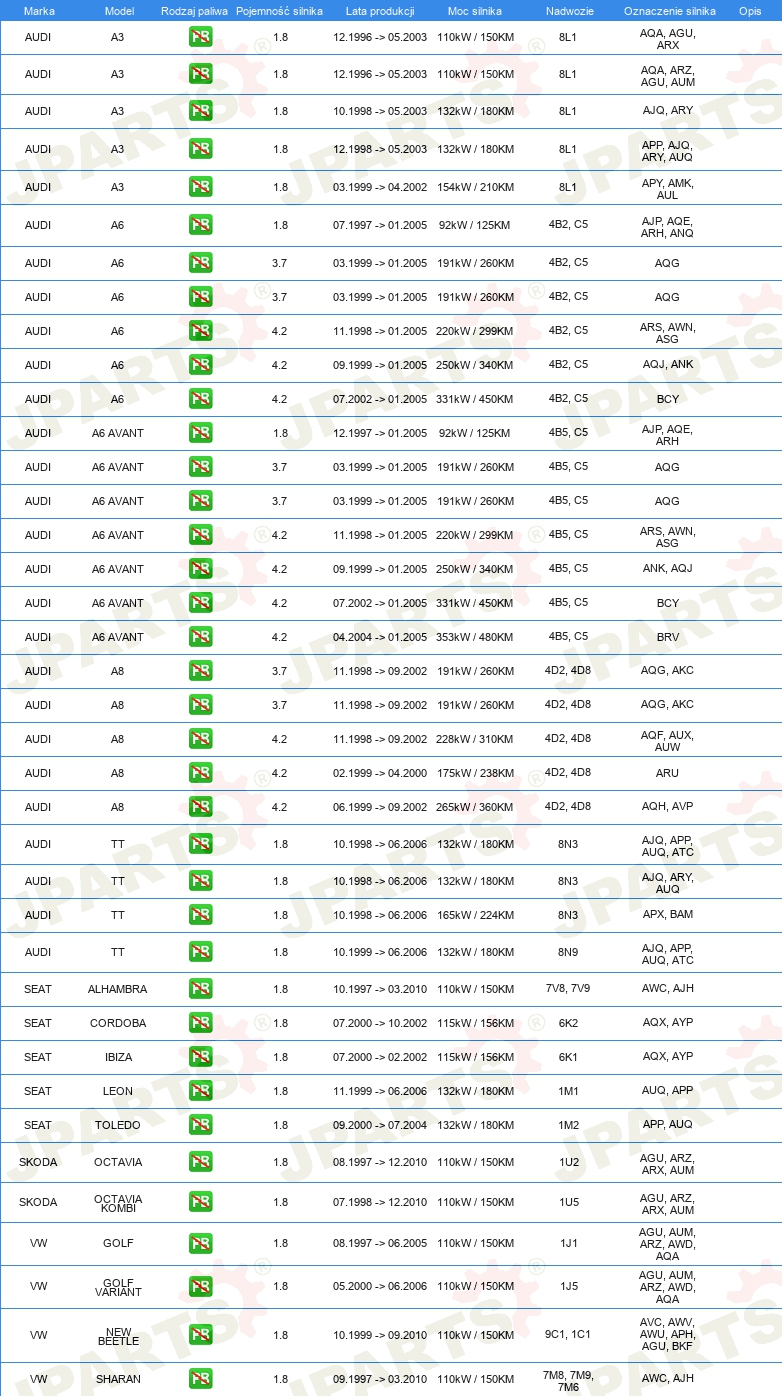782x1396 pixels.
Task: Click the PB icon for Audi A8 228kW / 310KM
Action: click(200, 739)
